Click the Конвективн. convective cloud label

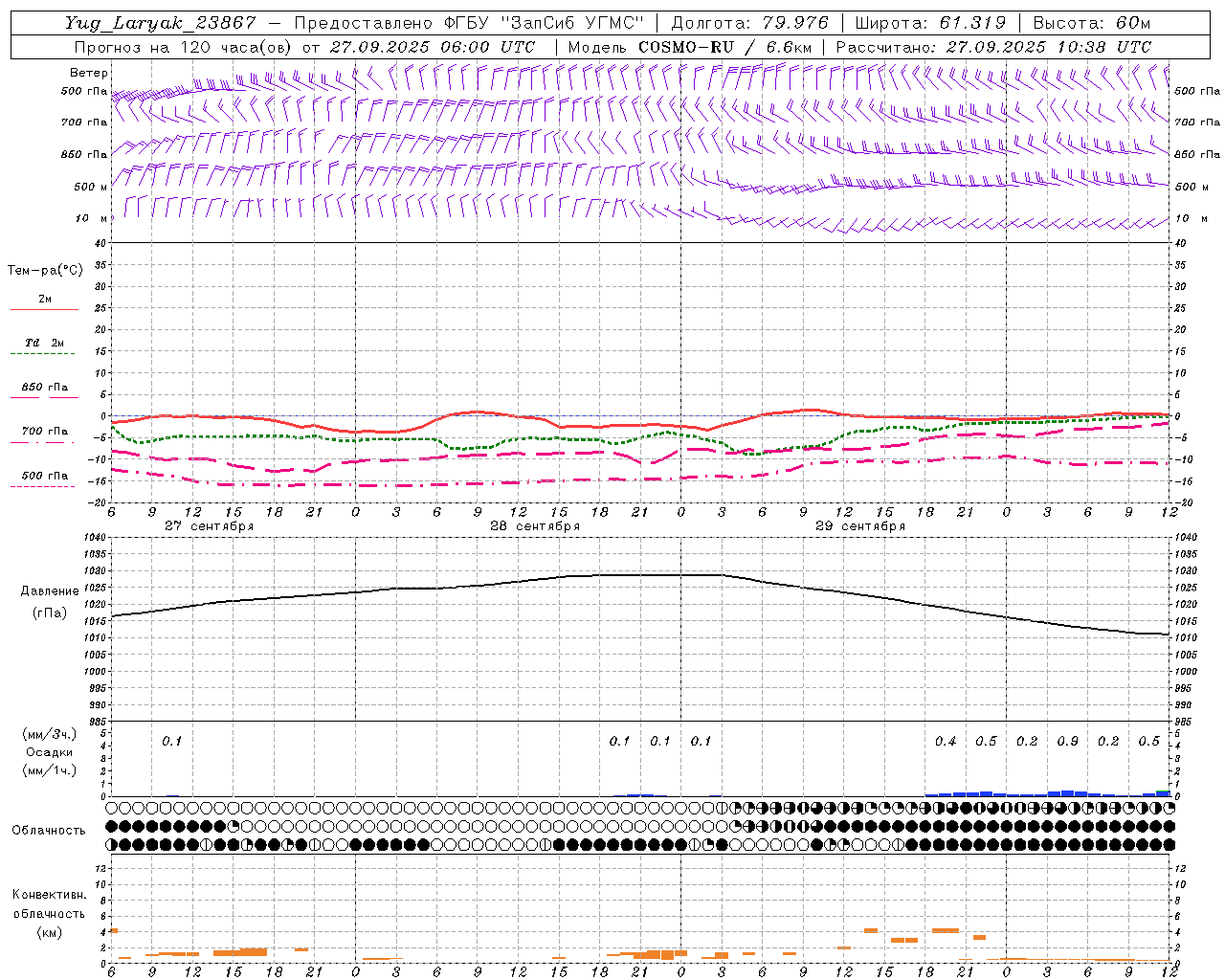[49, 895]
